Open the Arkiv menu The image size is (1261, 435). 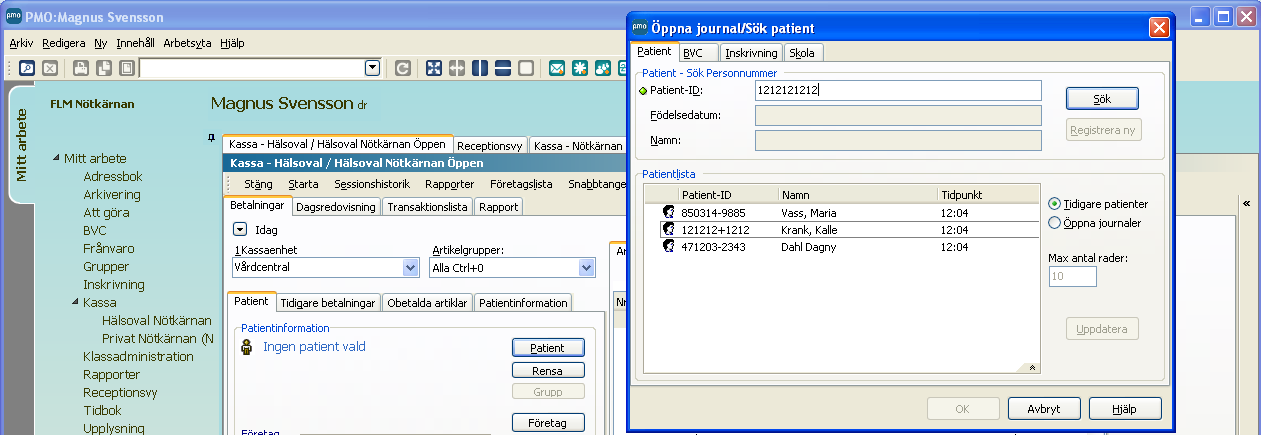coord(21,43)
